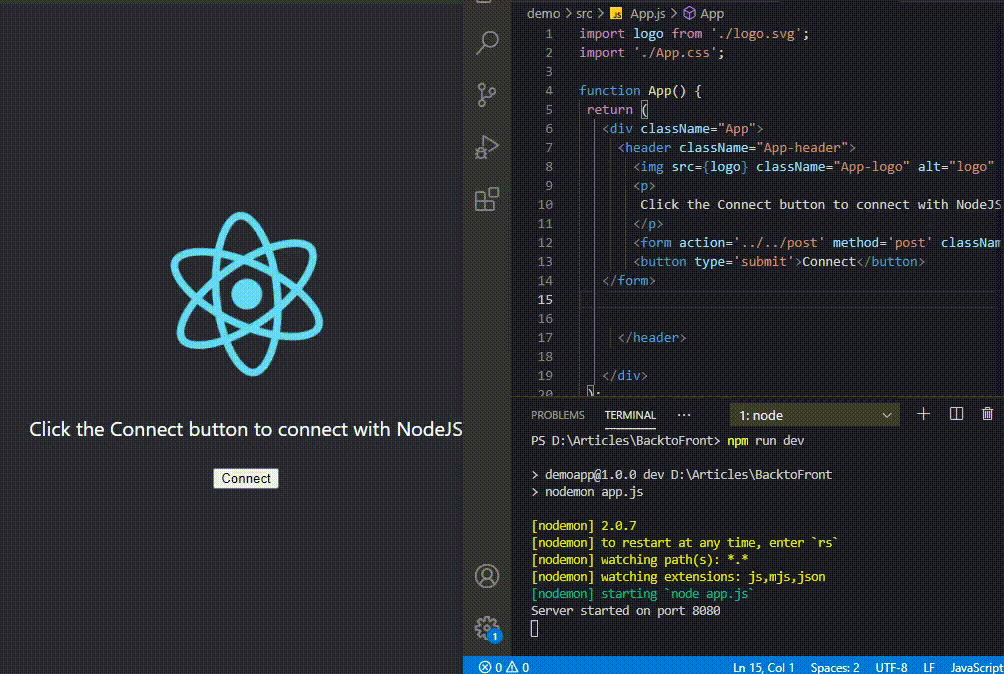This screenshot has height=674, width=1004.
Task: Click '</form>' tag on line 14
Action: coord(629,280)
